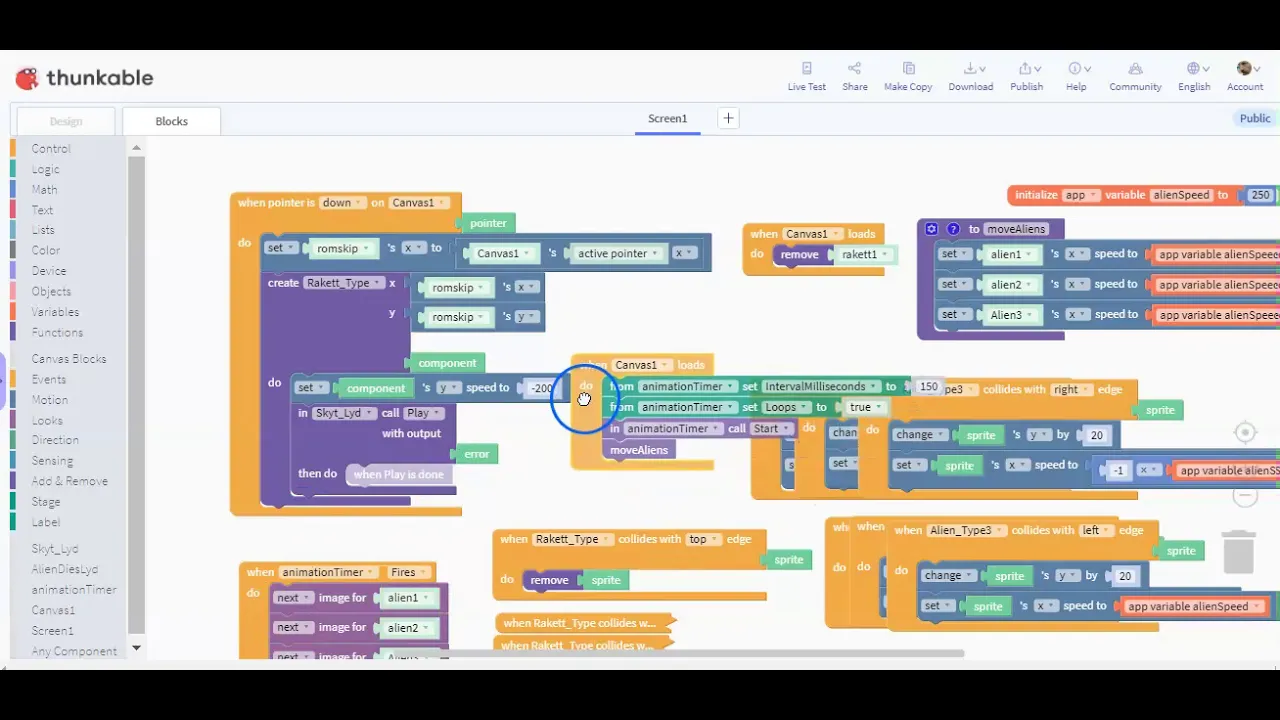Open Live Test from the top toolbar

tap(806, 77)
